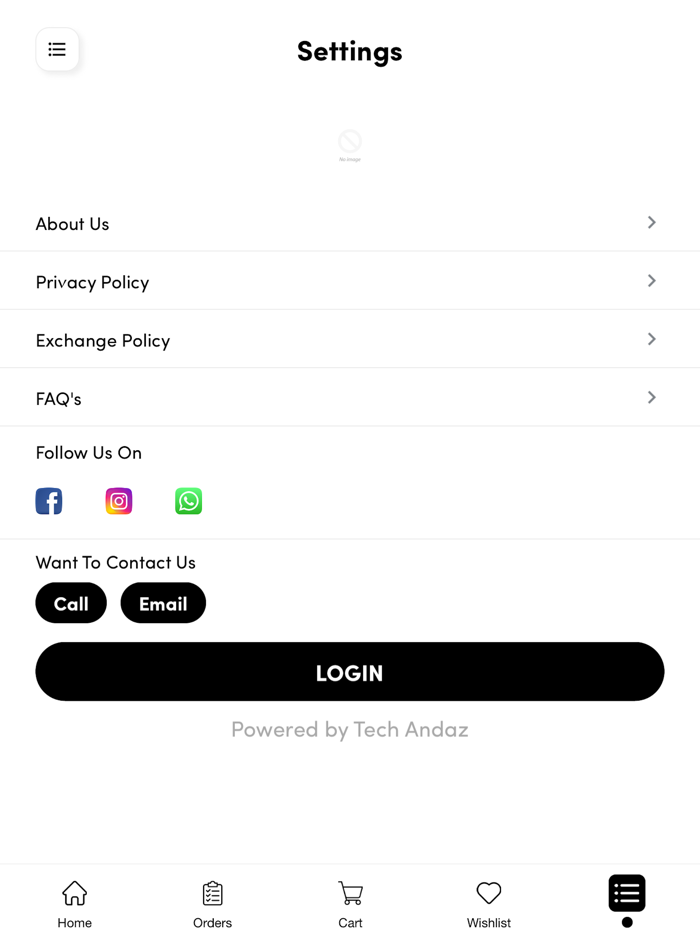The height and width of the screenshot is (934, 700).
Task: Expand the About Us chevron
Action: pyautogui.click(x=651, y=223)
